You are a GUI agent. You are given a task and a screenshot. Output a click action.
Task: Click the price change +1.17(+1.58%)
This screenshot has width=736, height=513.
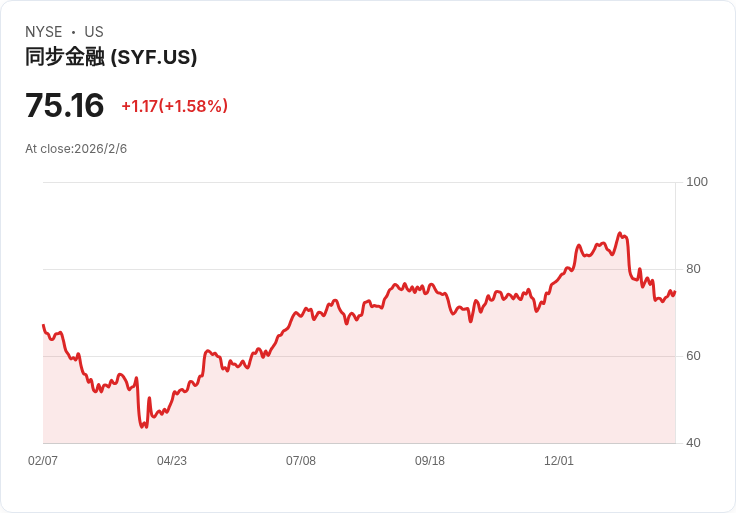175,106
